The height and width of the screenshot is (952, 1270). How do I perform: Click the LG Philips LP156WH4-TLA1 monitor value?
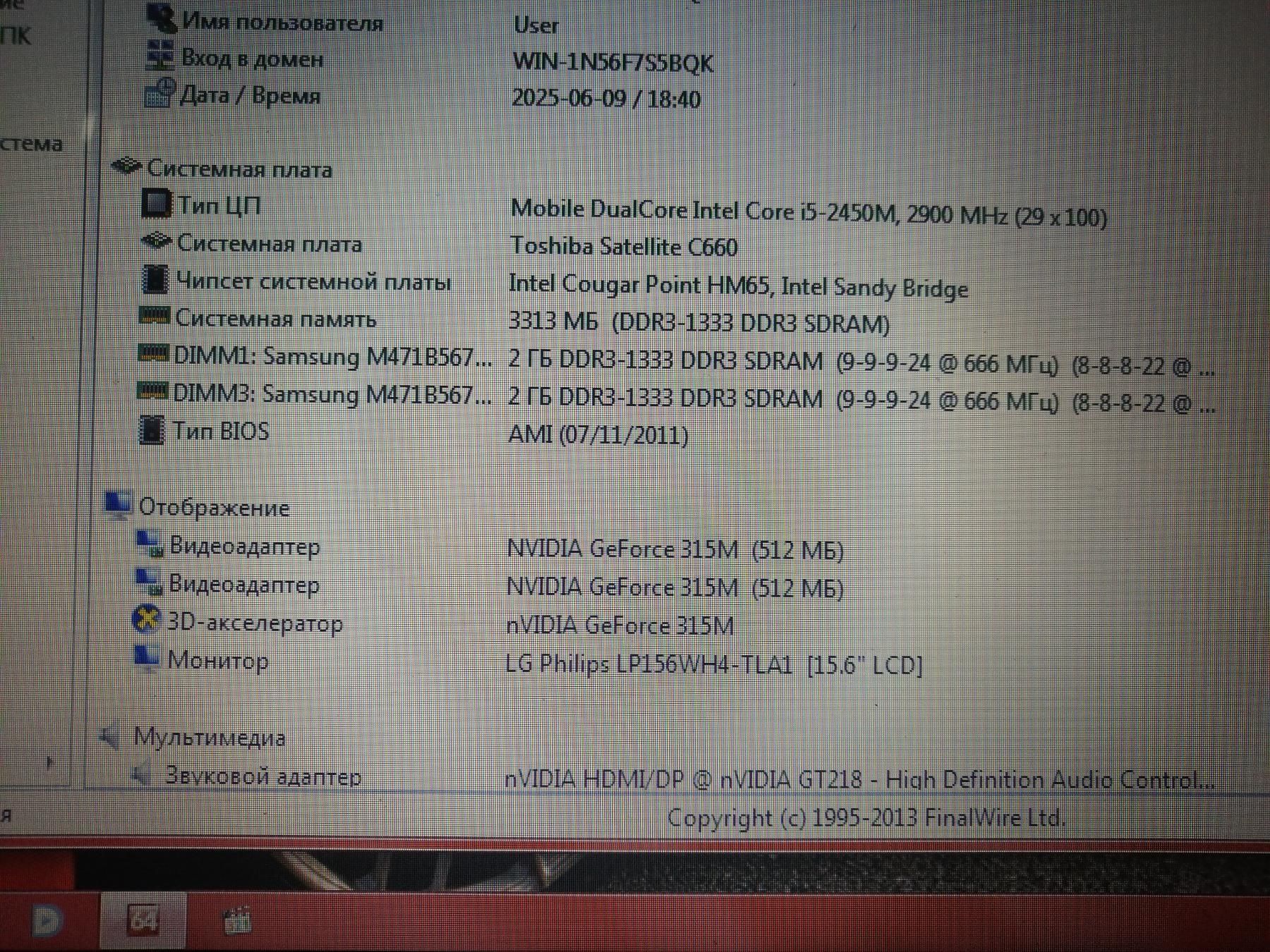pos(714,664)
